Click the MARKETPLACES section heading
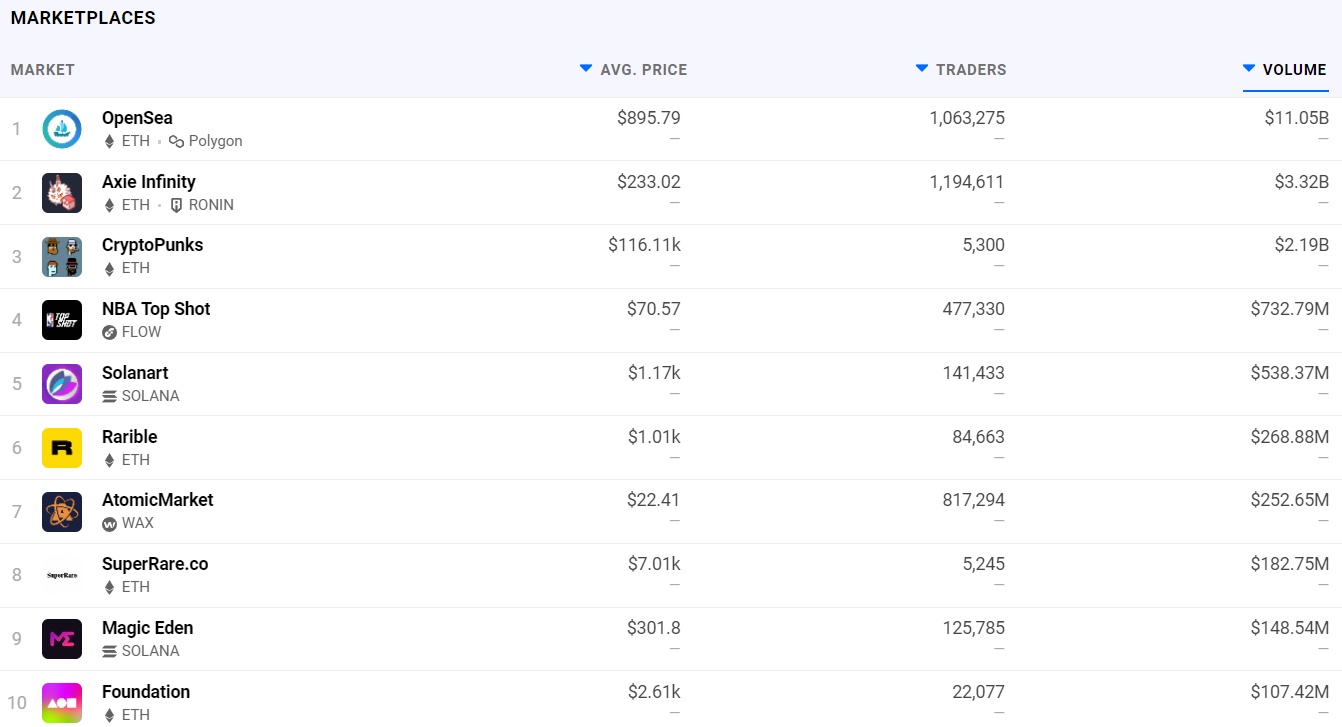The width and height of the screenshot is (1342, 727). [x=83, y=18]
